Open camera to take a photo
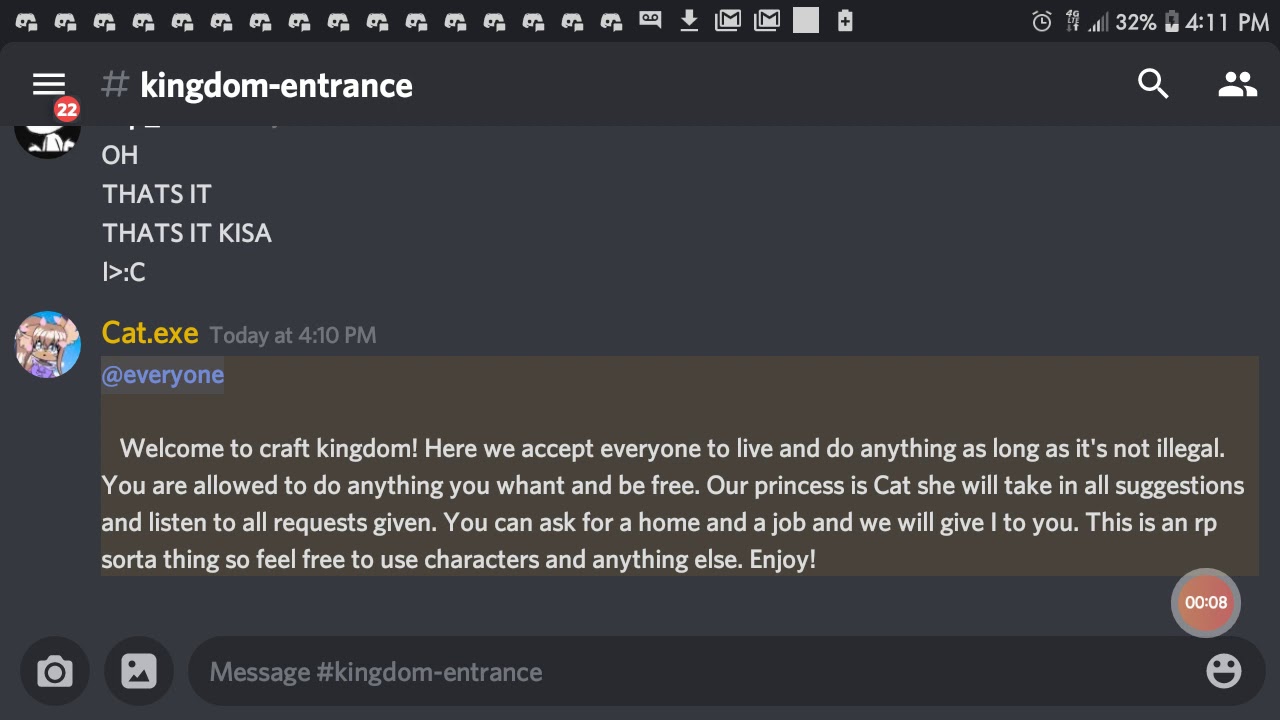This screenshot has height=720, width=1280. click(55, 671)
